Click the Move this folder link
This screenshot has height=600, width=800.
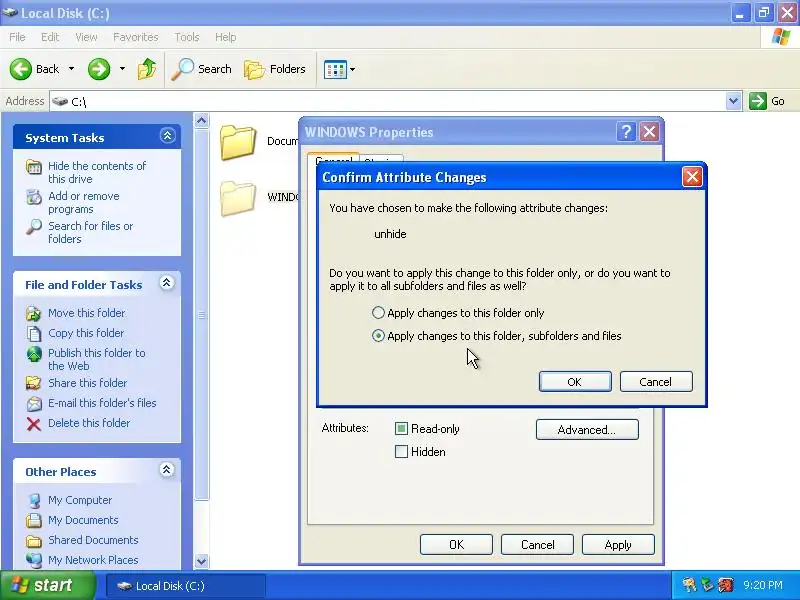click(x=87, y=313)
